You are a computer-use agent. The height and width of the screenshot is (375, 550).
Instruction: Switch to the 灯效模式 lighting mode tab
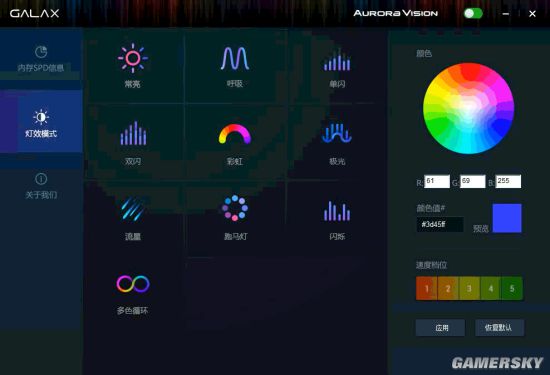pos(41,121)
